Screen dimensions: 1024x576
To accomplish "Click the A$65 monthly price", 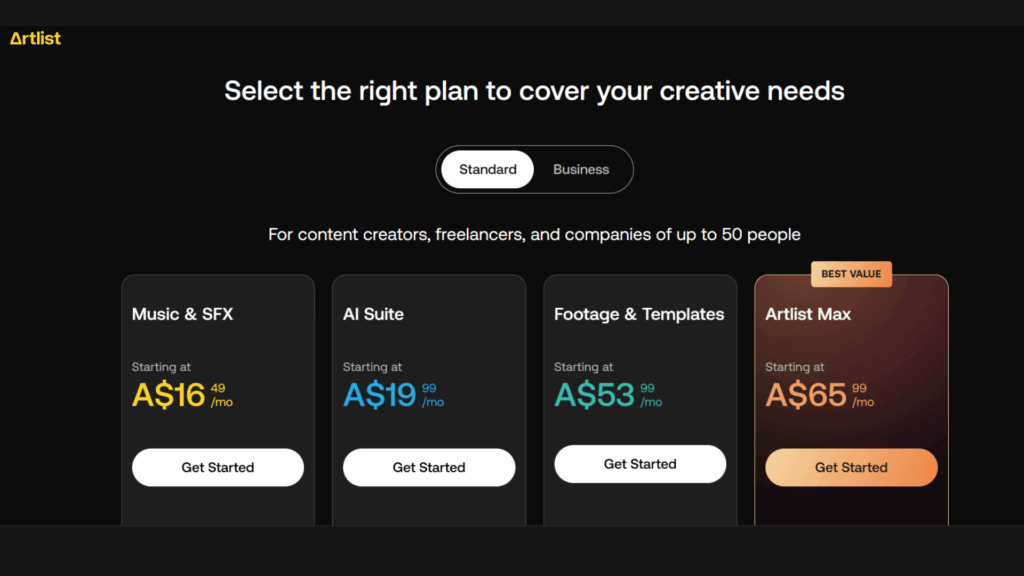I will (820, 394).
